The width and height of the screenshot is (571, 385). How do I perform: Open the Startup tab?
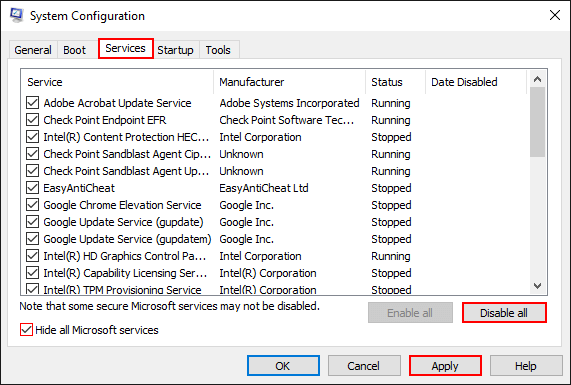(x=175, y=50)
